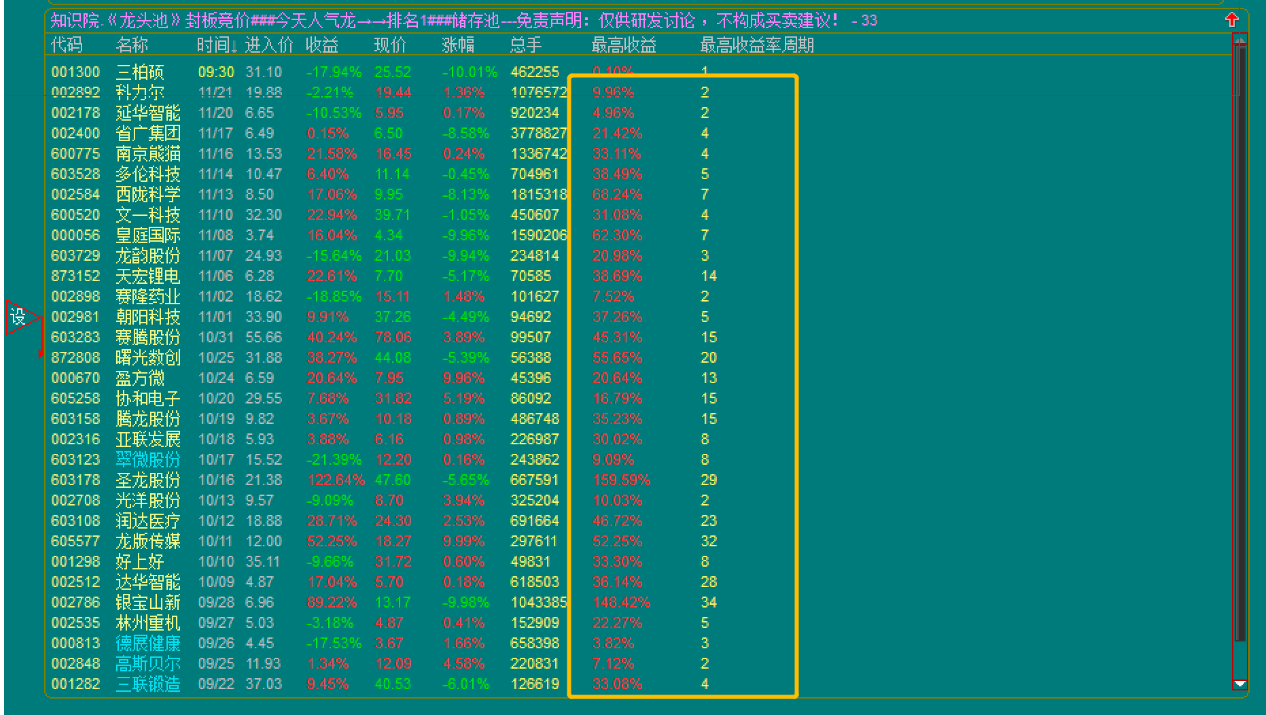This screenshot has width=1266, height=715.
Task: Select stock name 赛隆药业
Action: tap(148, 296)
